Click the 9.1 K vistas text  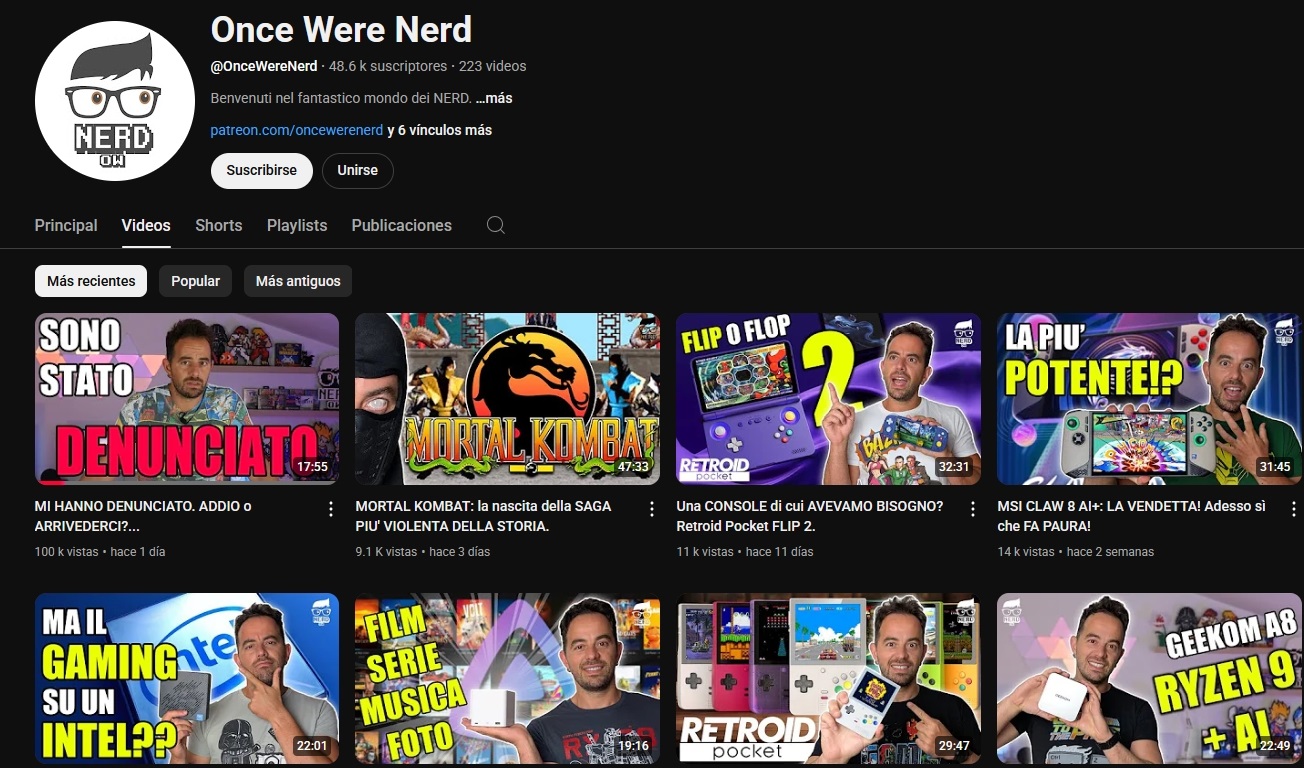point(386,552)
